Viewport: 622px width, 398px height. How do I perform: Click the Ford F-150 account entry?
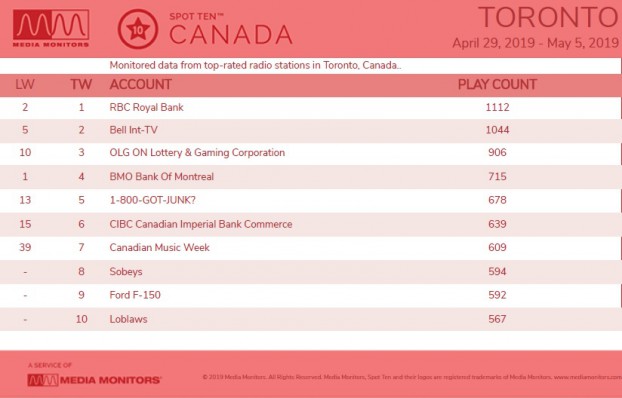click(x=135, y=295)
